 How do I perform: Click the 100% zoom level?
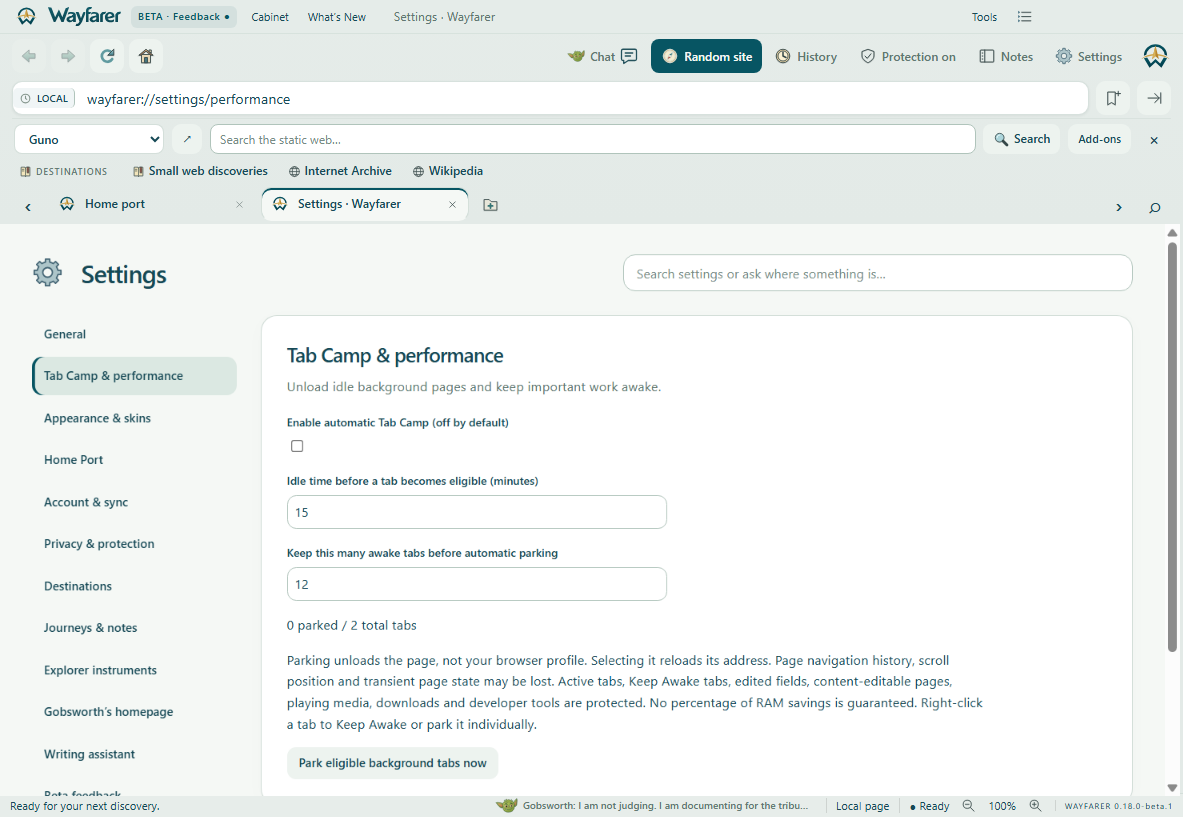click(x=1002, y=806)
